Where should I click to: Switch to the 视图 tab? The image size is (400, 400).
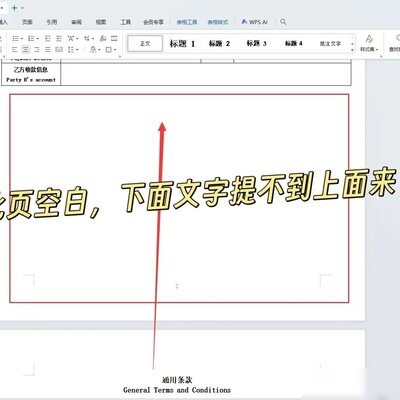click(x=101, y=22)
